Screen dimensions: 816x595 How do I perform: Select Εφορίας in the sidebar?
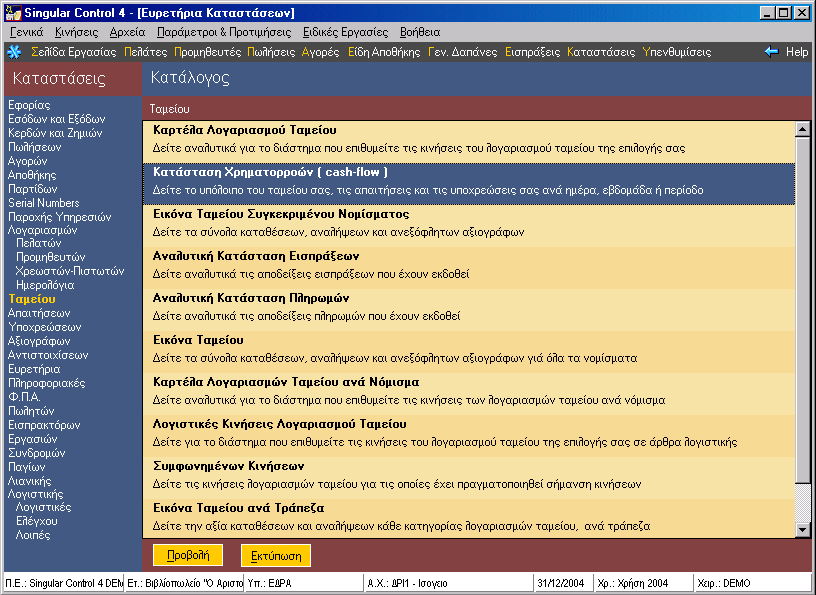[29, 105]
